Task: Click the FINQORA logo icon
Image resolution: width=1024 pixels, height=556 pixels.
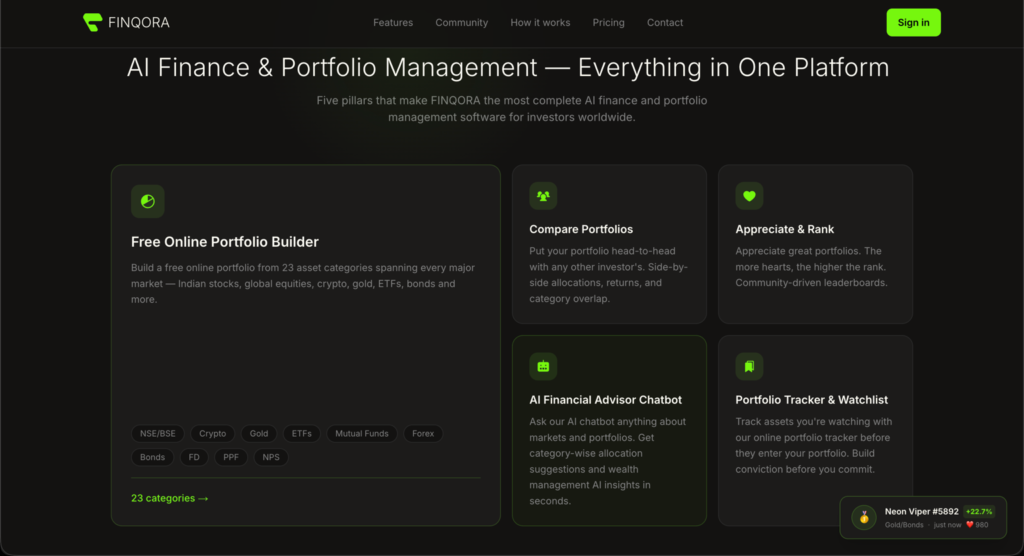Action: click(92, 22)
